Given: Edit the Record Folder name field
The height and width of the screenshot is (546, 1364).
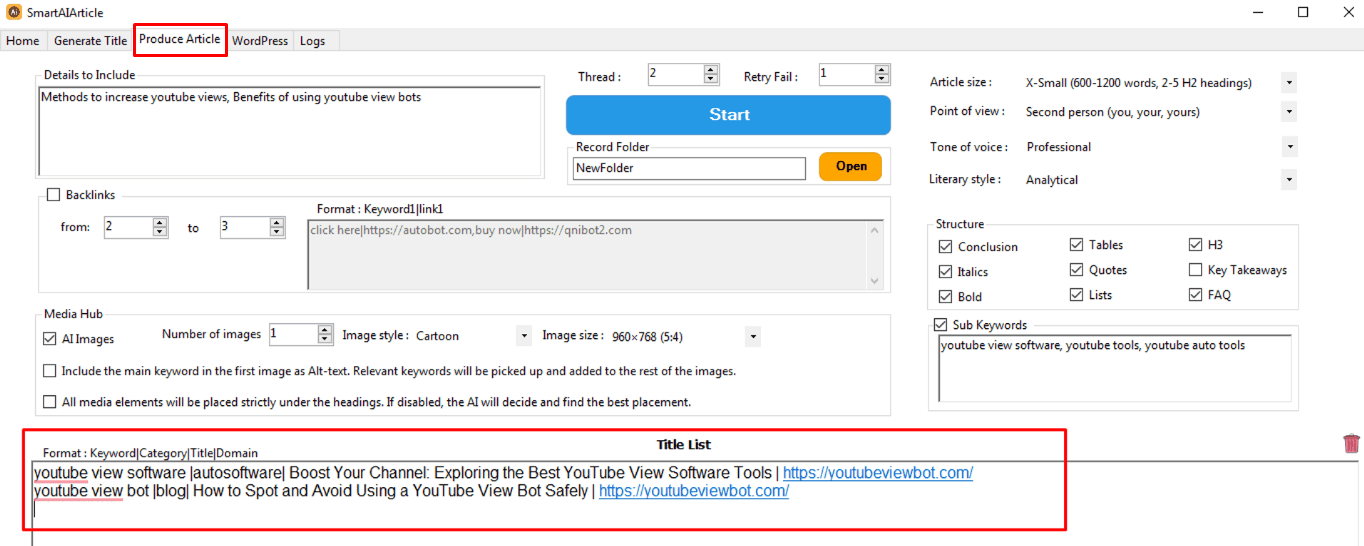Looking at the screenshot, I should pos(689,168).
